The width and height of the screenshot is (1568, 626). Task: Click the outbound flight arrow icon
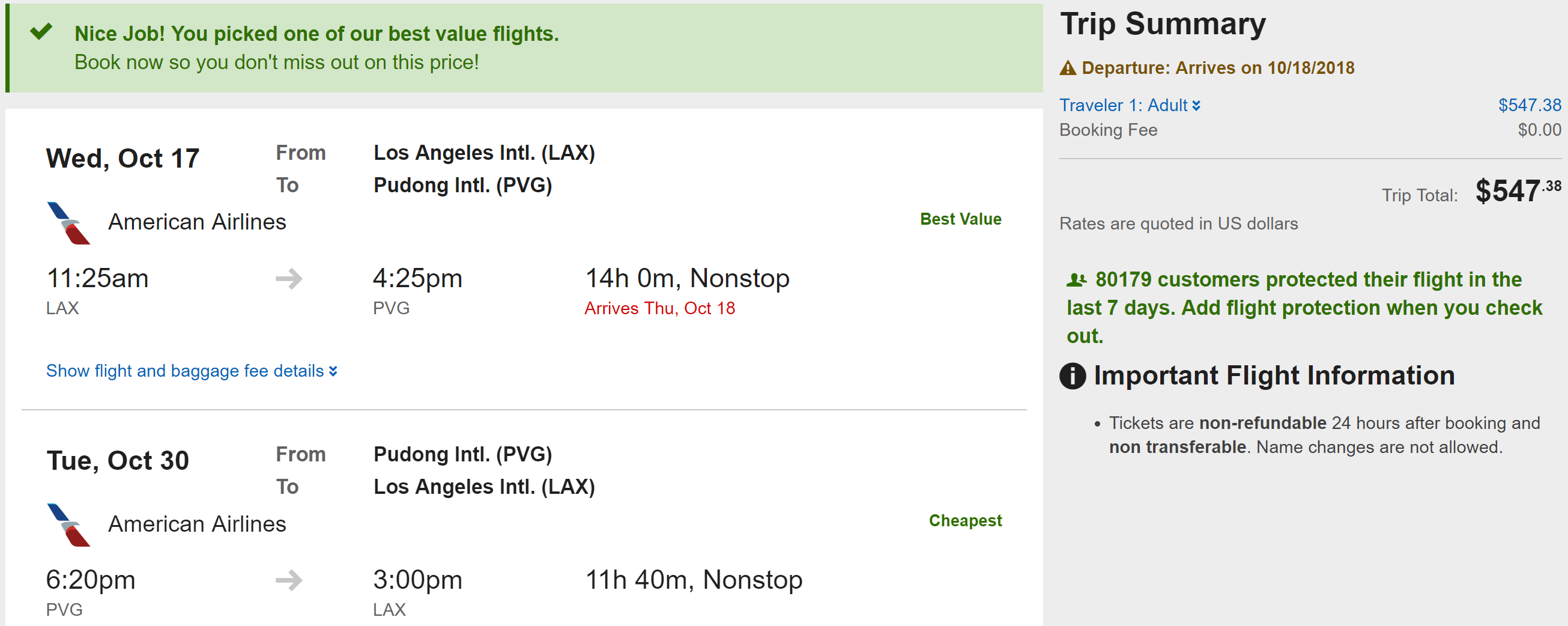click(288, 279)
